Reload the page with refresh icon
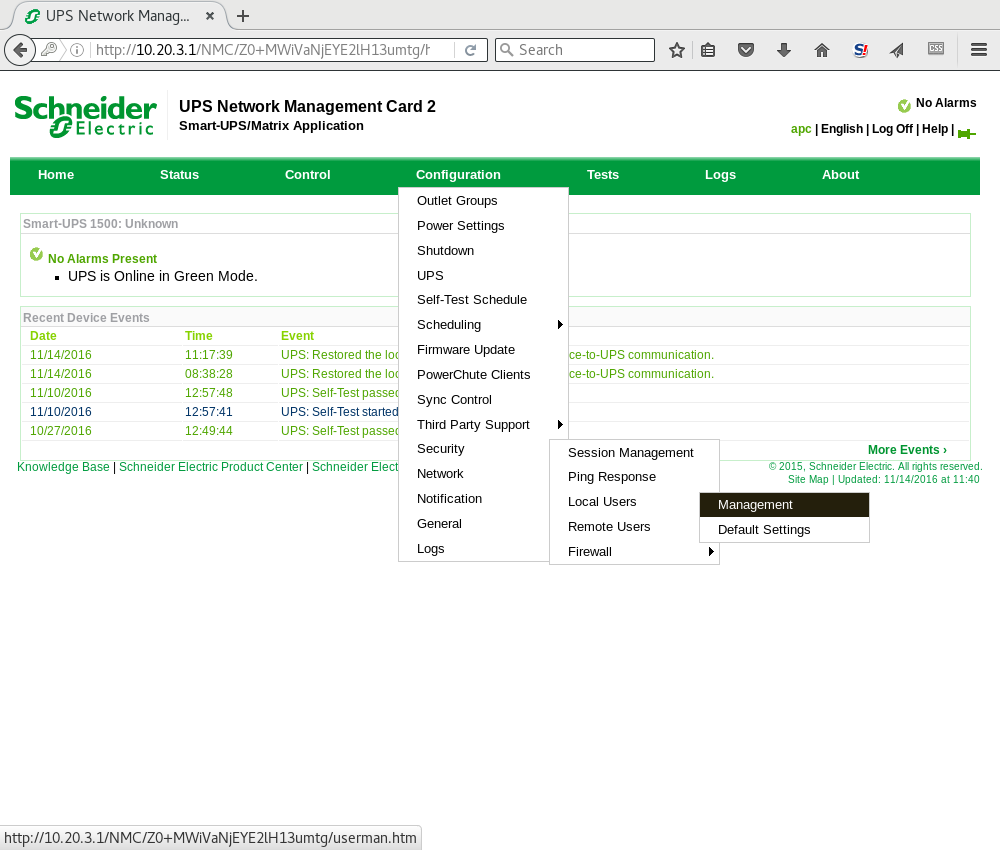 471,50
